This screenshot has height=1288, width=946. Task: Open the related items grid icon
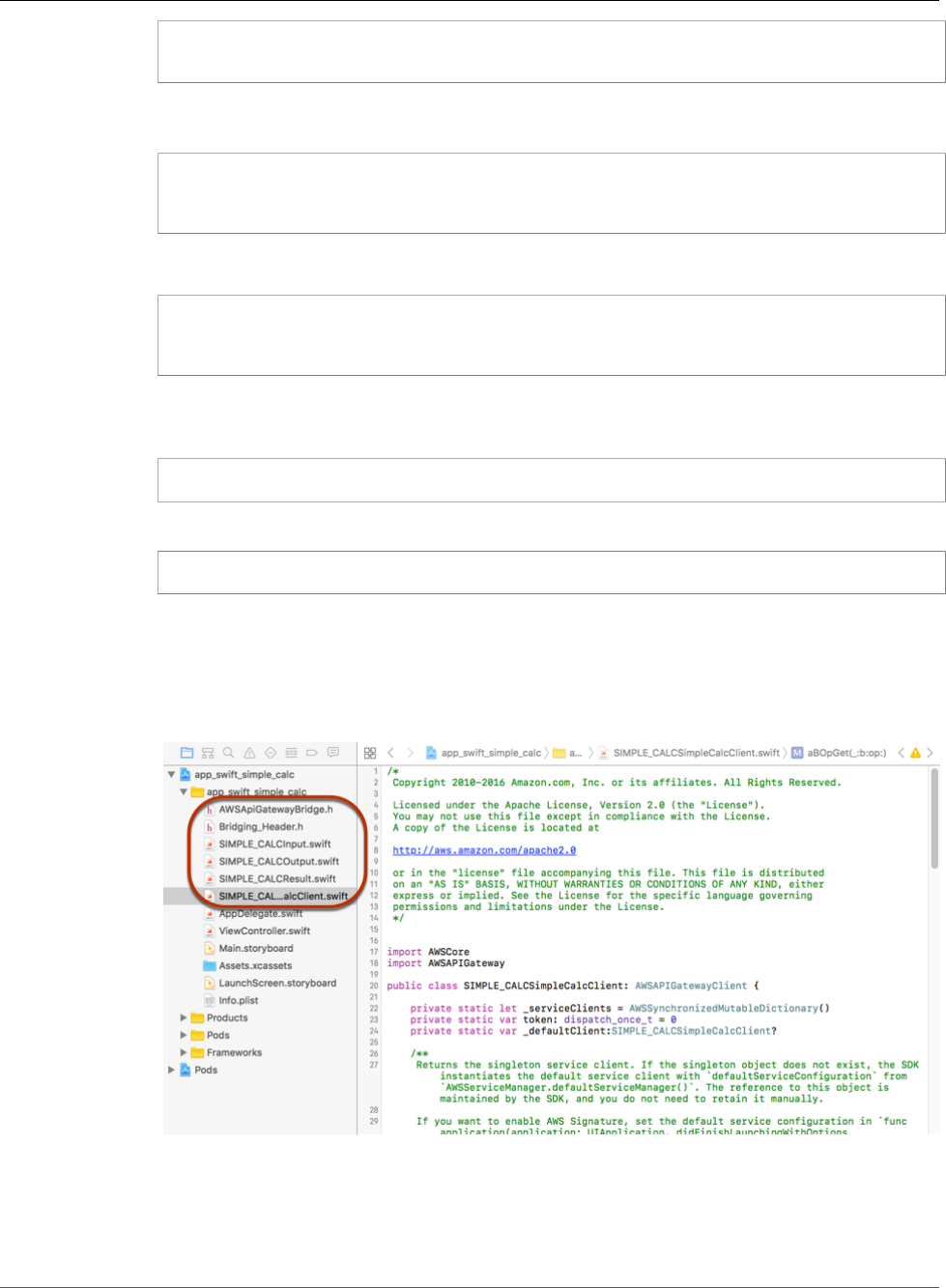[370, 753]
